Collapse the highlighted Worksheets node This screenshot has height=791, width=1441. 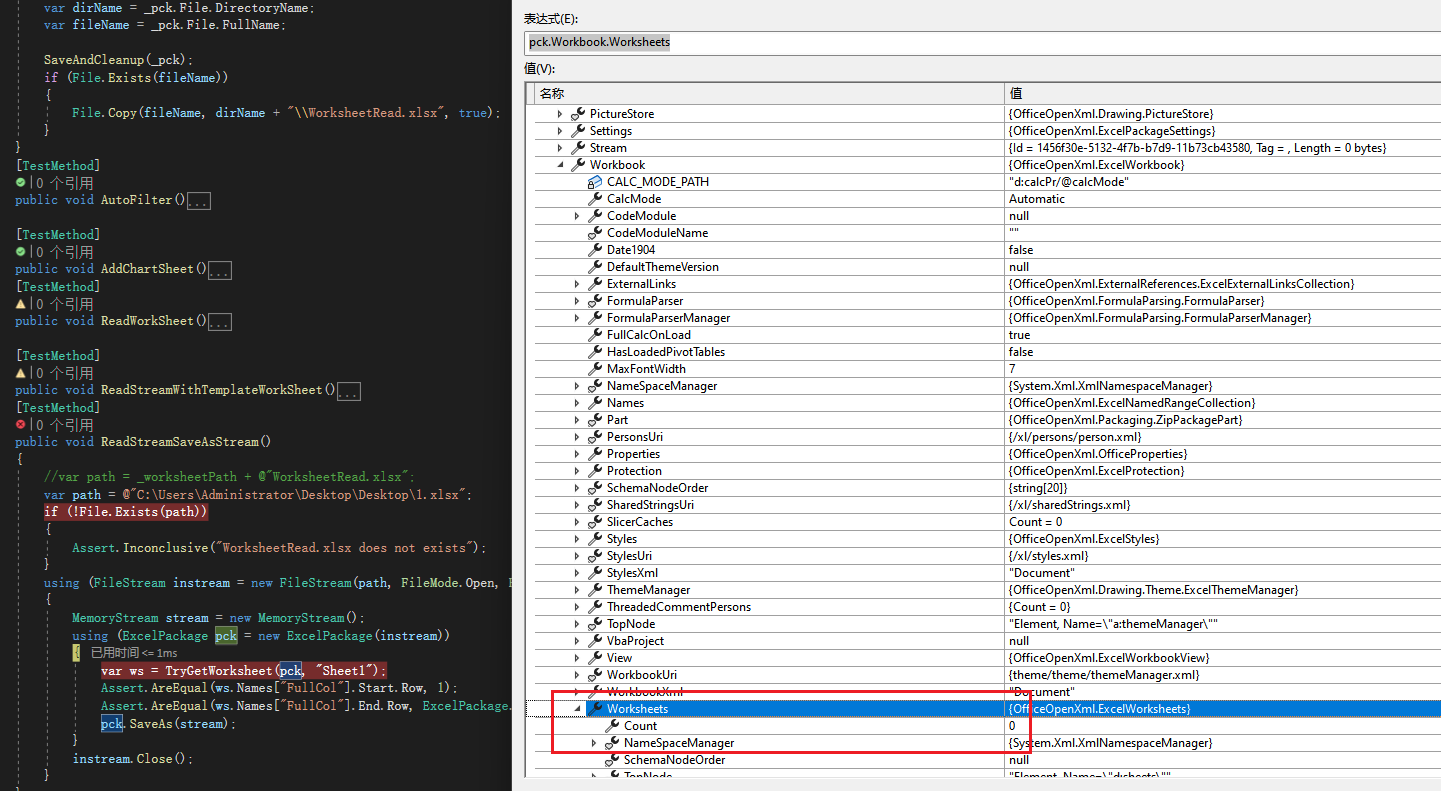[577, 708]
